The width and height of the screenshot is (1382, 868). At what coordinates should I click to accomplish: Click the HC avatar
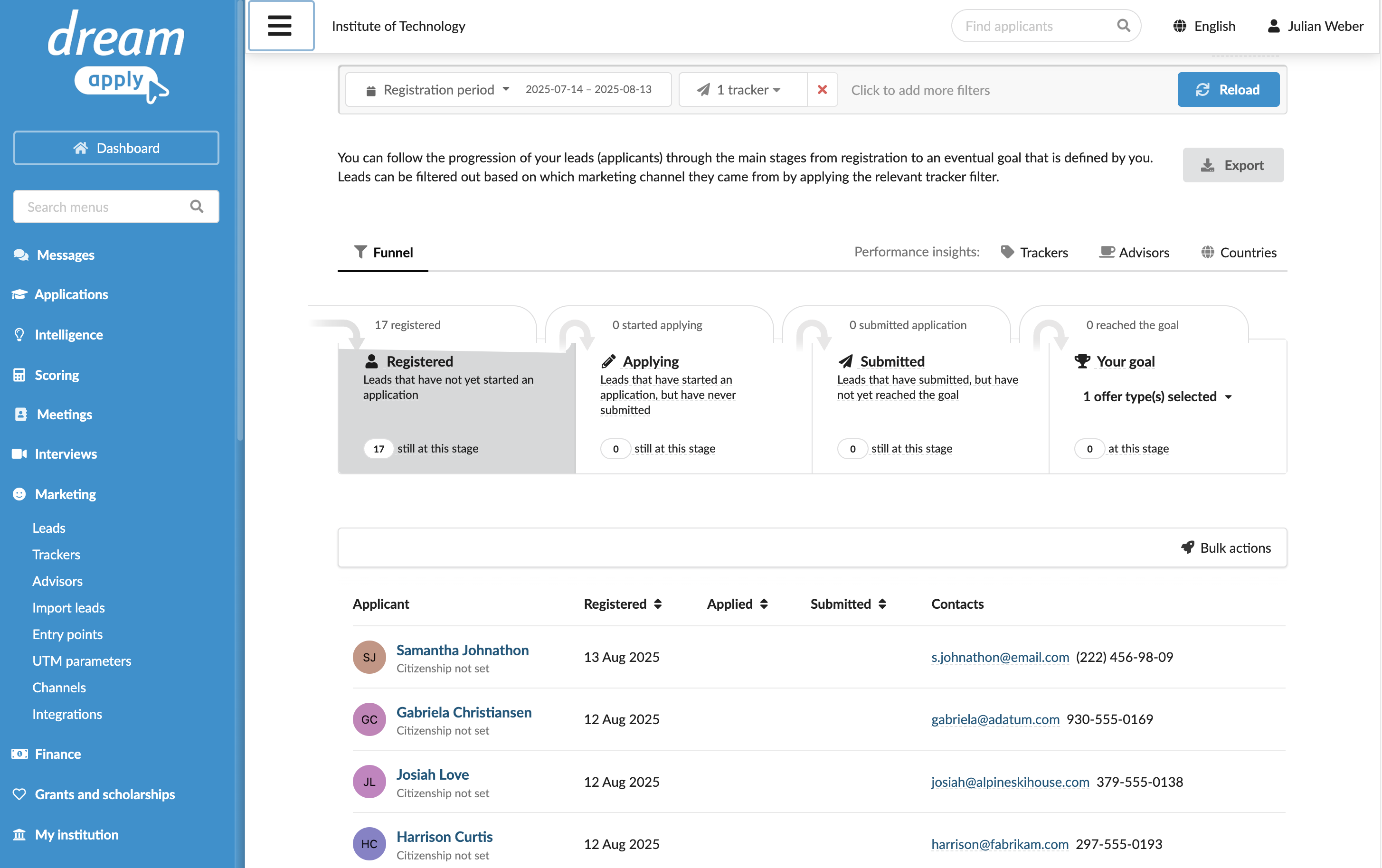369,844
